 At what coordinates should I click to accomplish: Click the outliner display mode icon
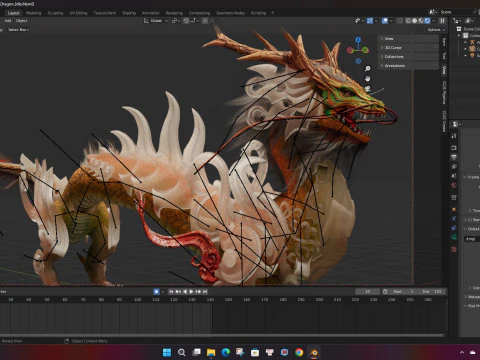(x=457, y=21)
